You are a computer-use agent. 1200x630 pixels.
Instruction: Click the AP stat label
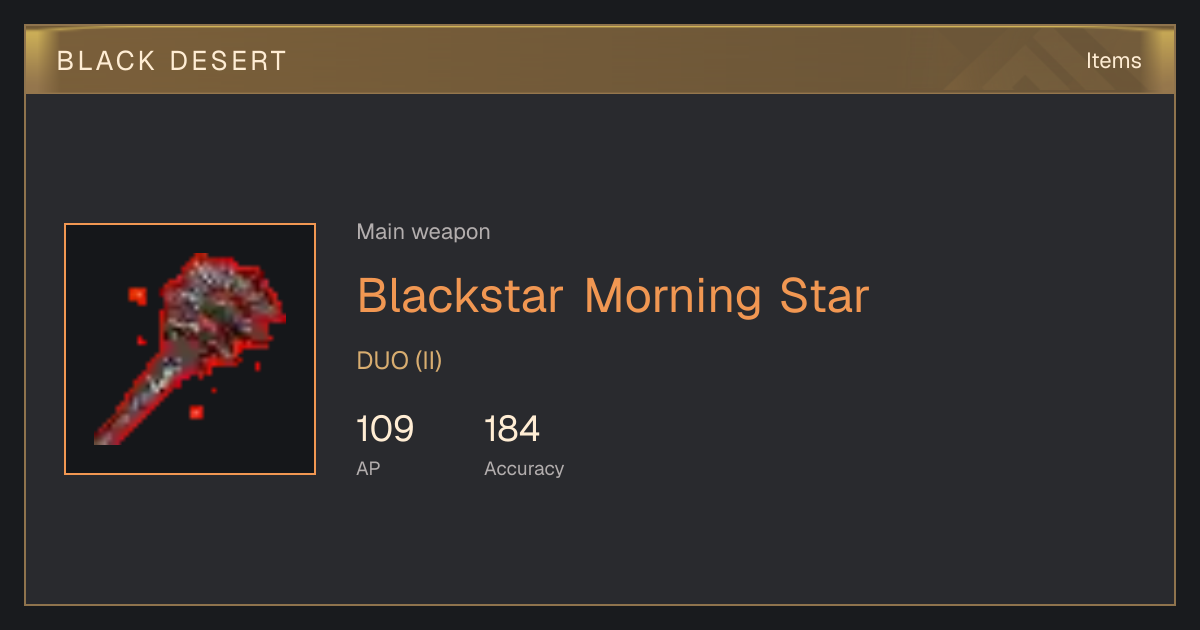[x=368, y=468]
